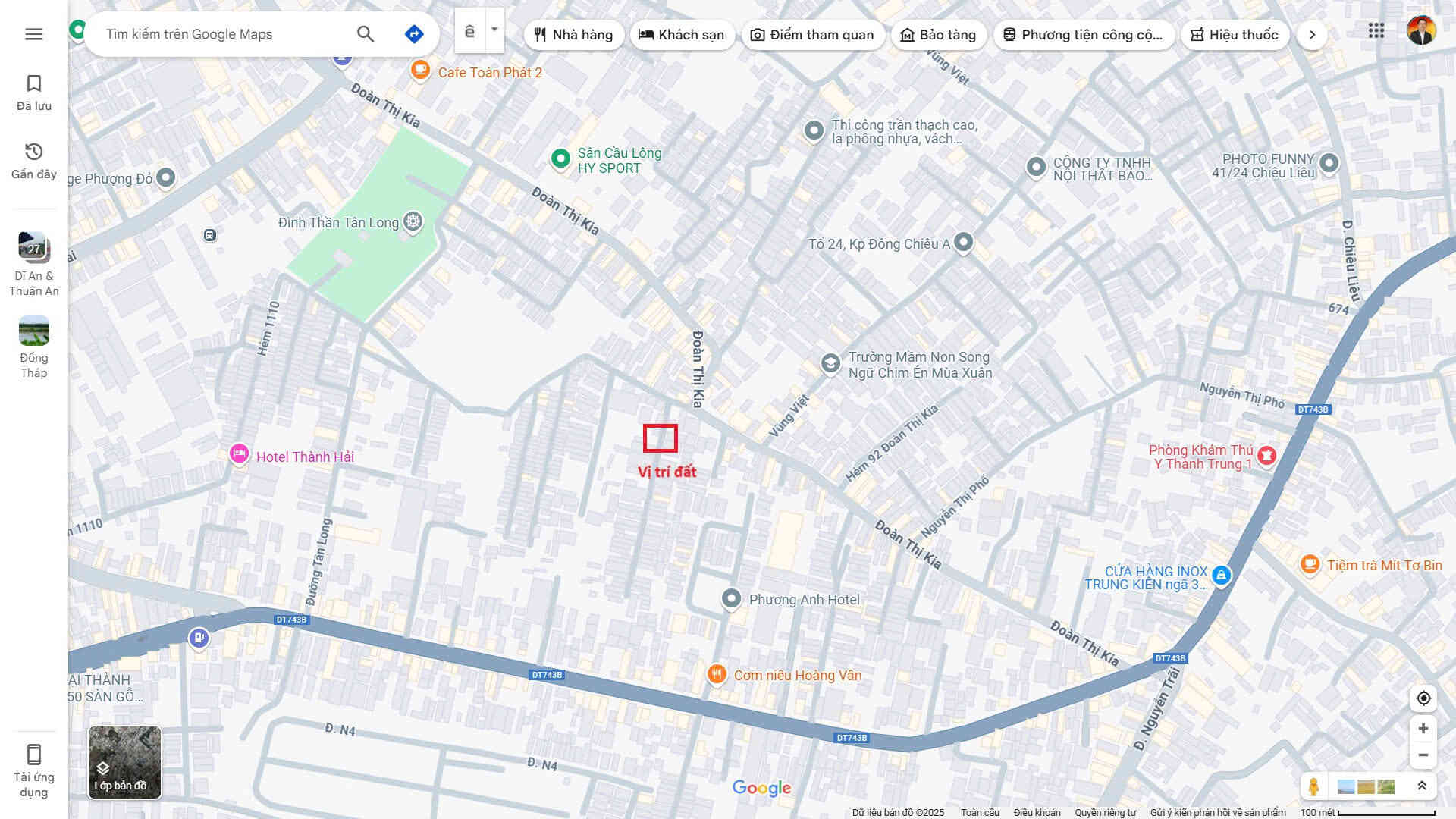This screenshot has width=1456, height=819.
Task: Select the Khách sạn hotels chip
Action: (681, 35)
